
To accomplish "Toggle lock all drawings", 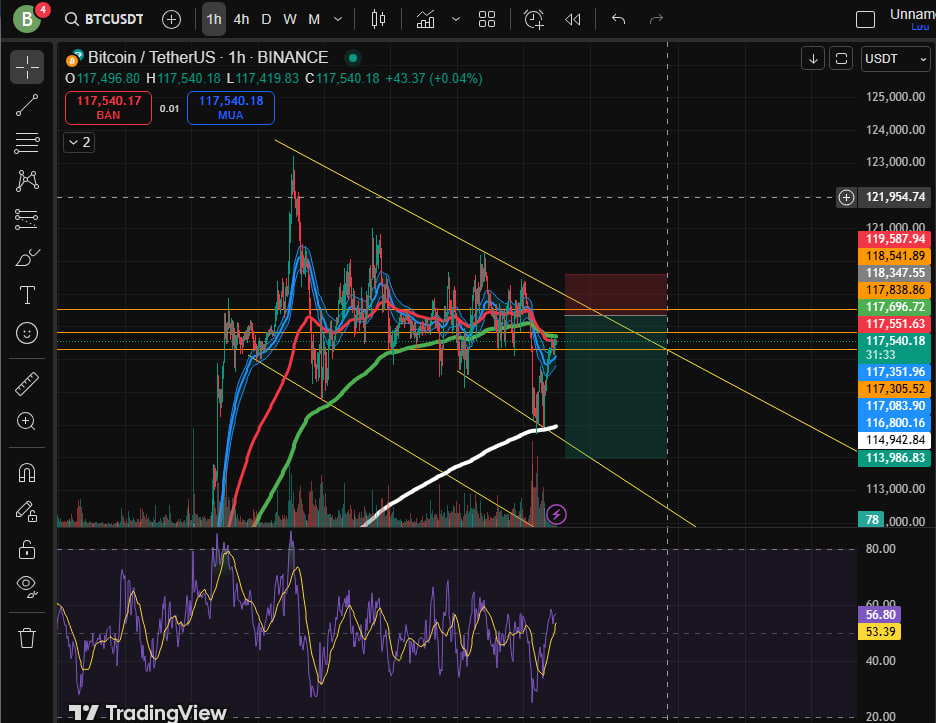I will pos(27,549).
